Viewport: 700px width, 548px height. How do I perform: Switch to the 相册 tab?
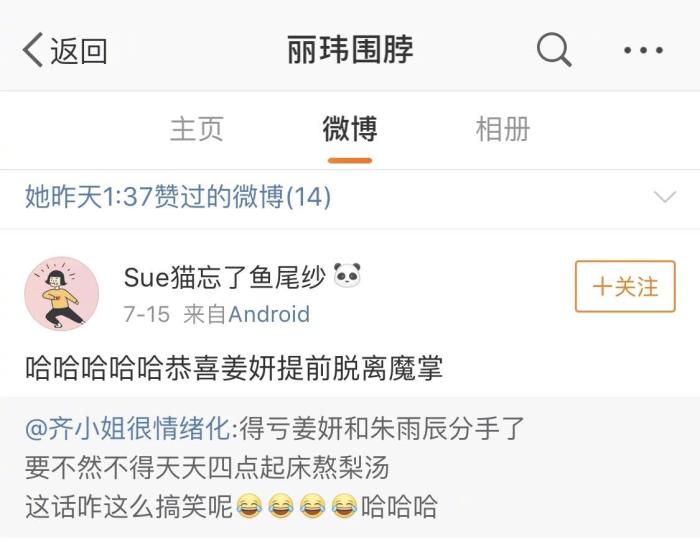pos(503,129)
